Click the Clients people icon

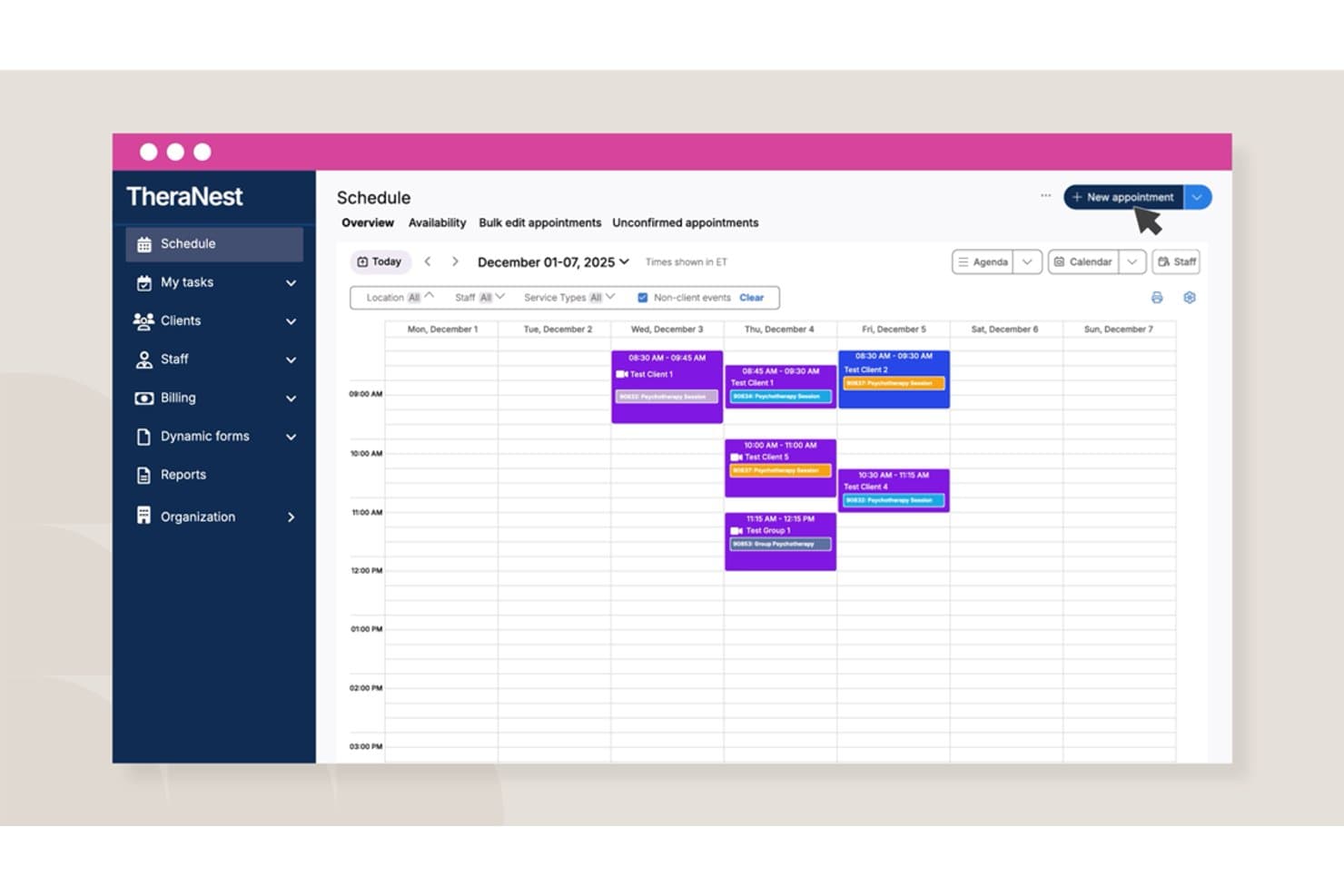tap(143, 321)
